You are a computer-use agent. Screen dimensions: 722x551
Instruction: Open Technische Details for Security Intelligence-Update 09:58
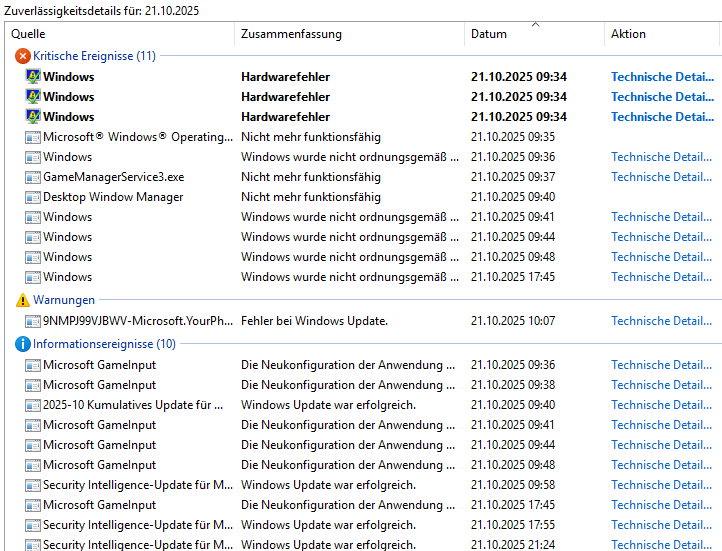662,485
